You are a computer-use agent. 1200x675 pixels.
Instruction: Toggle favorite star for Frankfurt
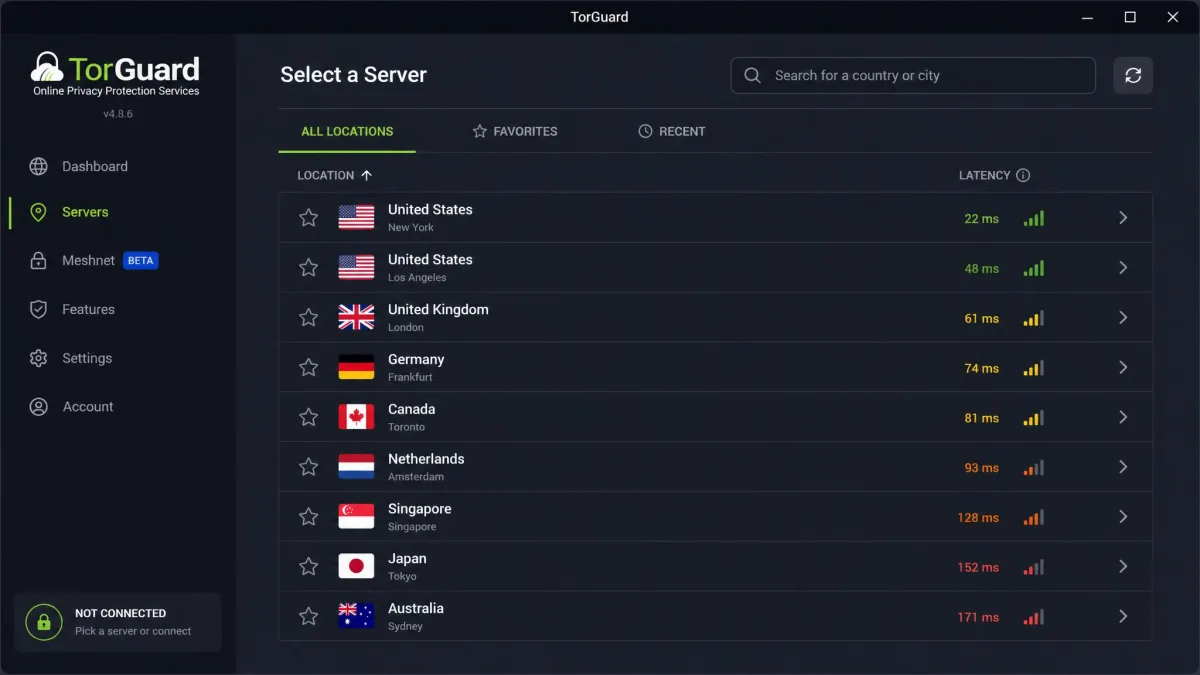tap(309, 367)
